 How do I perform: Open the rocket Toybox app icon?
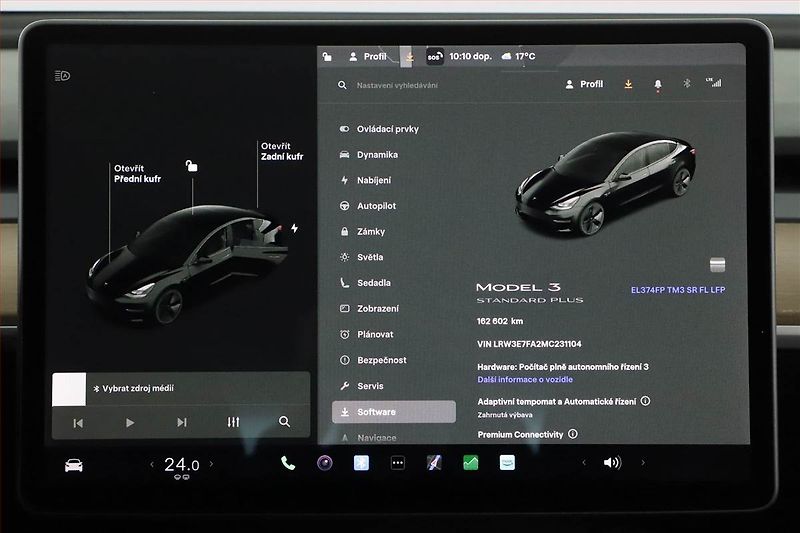pyautogui.click(x=434, y=463)
